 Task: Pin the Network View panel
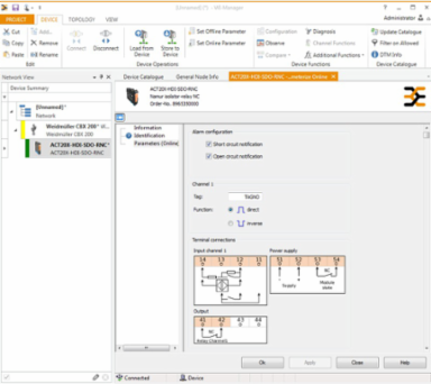coord(101,77)
